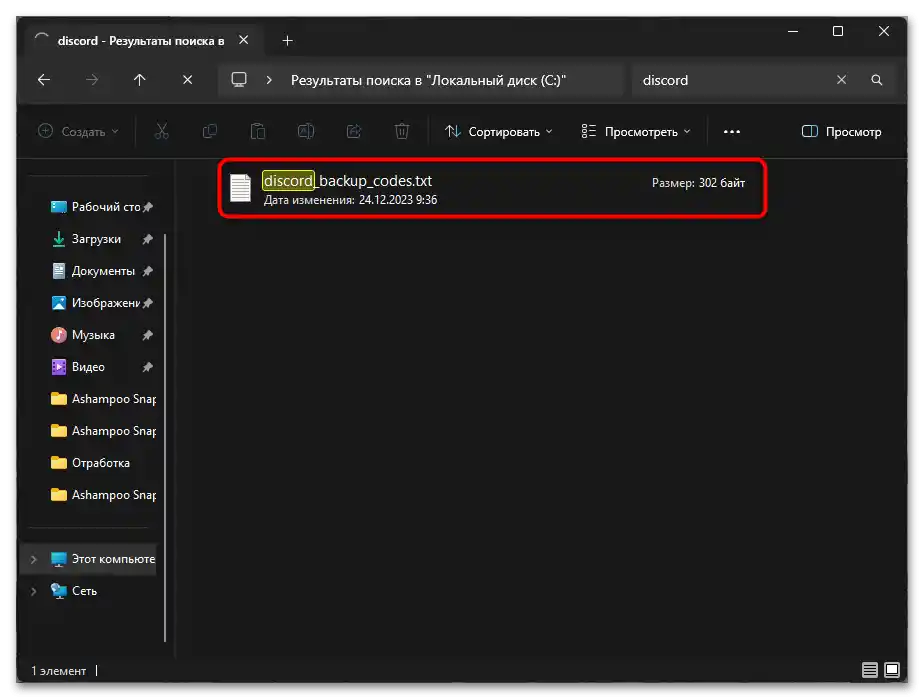Open Изображения in sidebar
924x699 pixels.
tap(95, 303)
